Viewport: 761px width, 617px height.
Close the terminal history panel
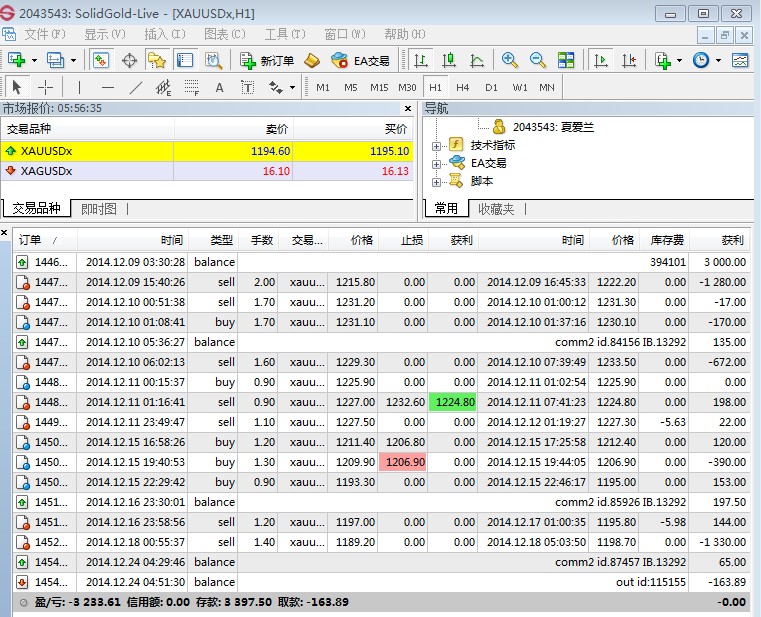4,233
